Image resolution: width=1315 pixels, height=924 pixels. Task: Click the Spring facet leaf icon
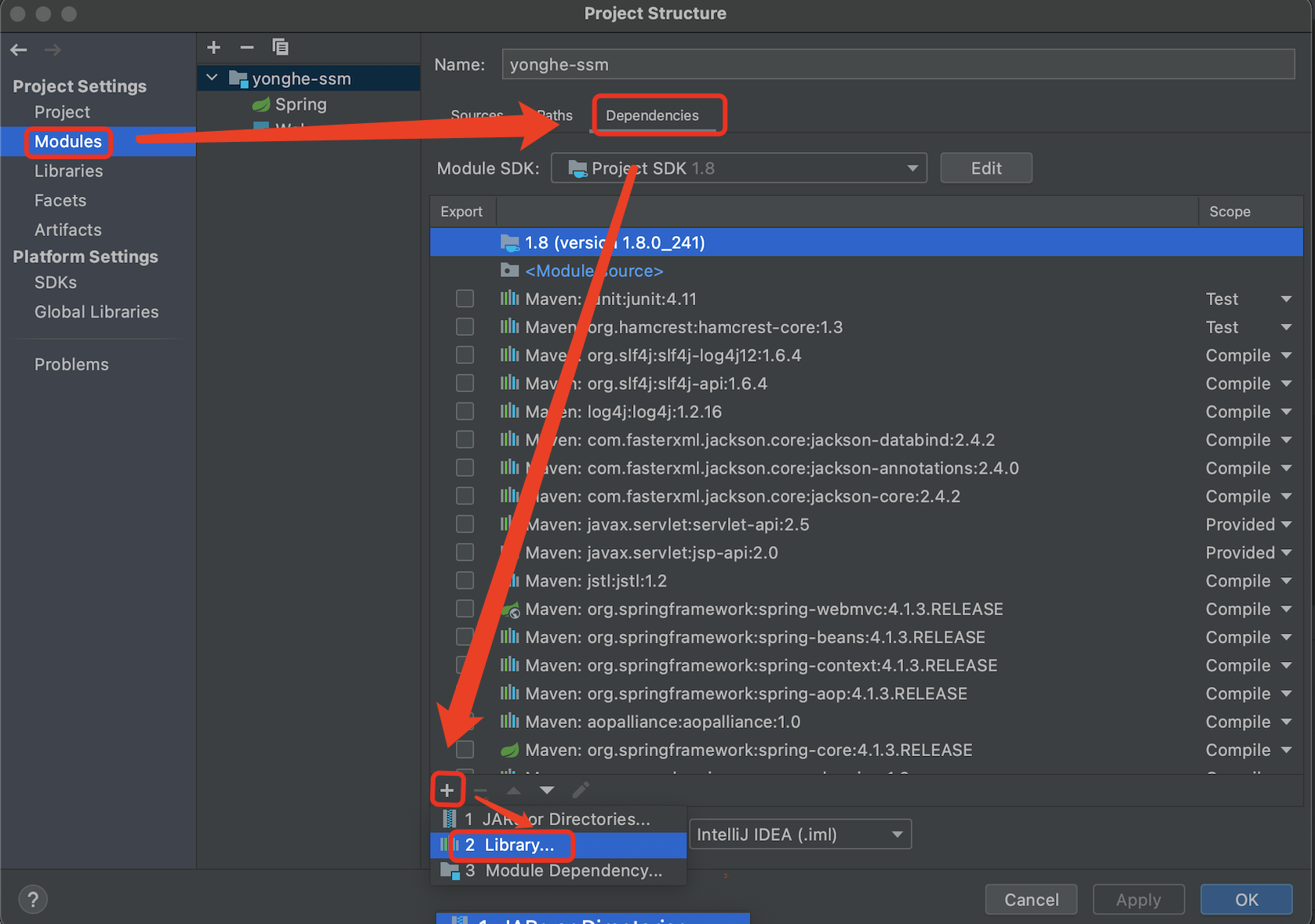261,104
